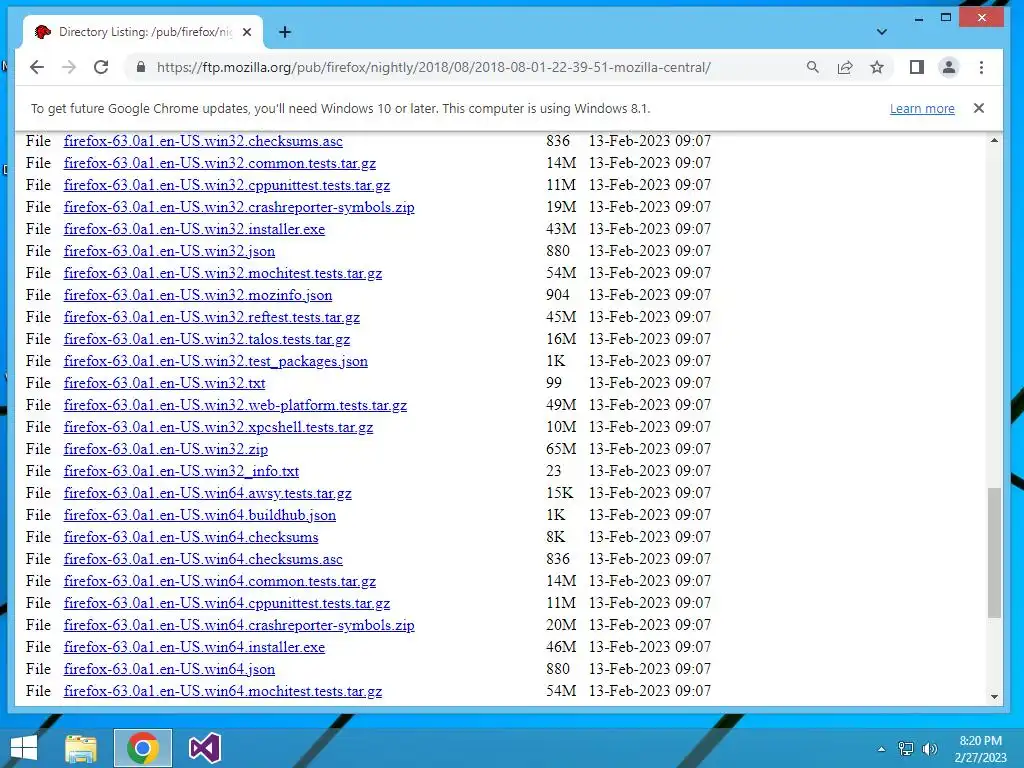Select the Directory Listing tab
Viewport: 1024px width, 768px height.
point(143,32)
